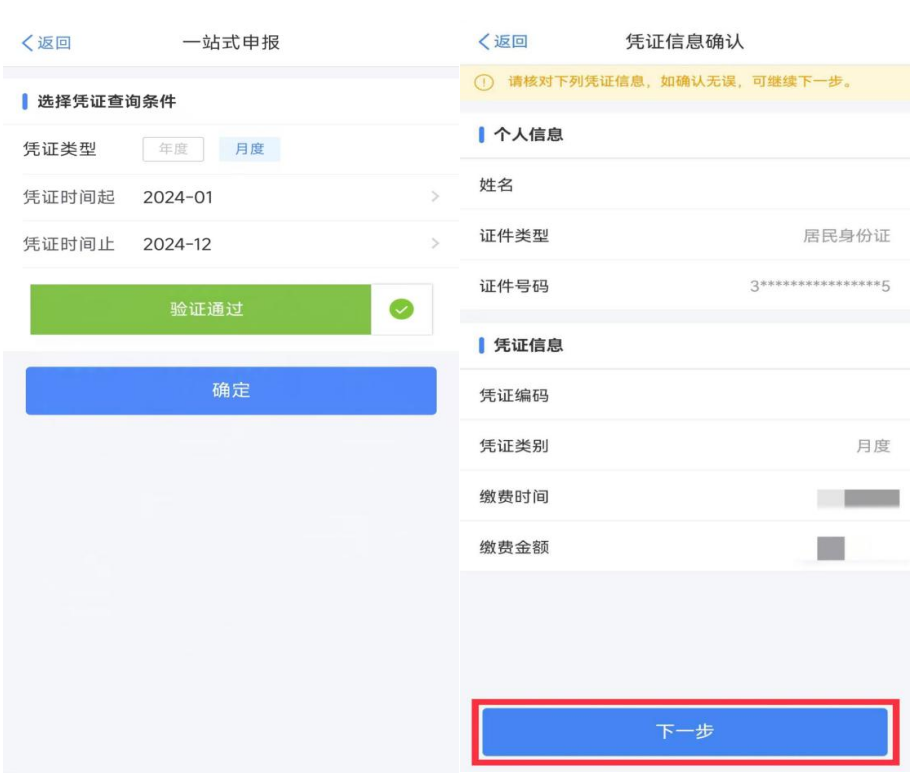915x778 pixels.
Task: Click the blurred 缴费时间 value
Action: pyautogui.click(x=857, y=497)
